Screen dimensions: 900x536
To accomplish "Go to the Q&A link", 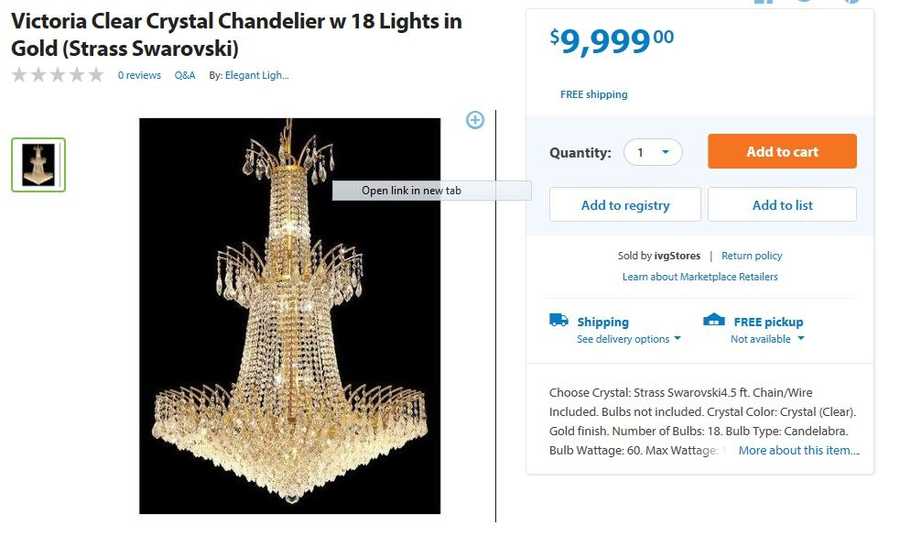I will pos(185,75).
